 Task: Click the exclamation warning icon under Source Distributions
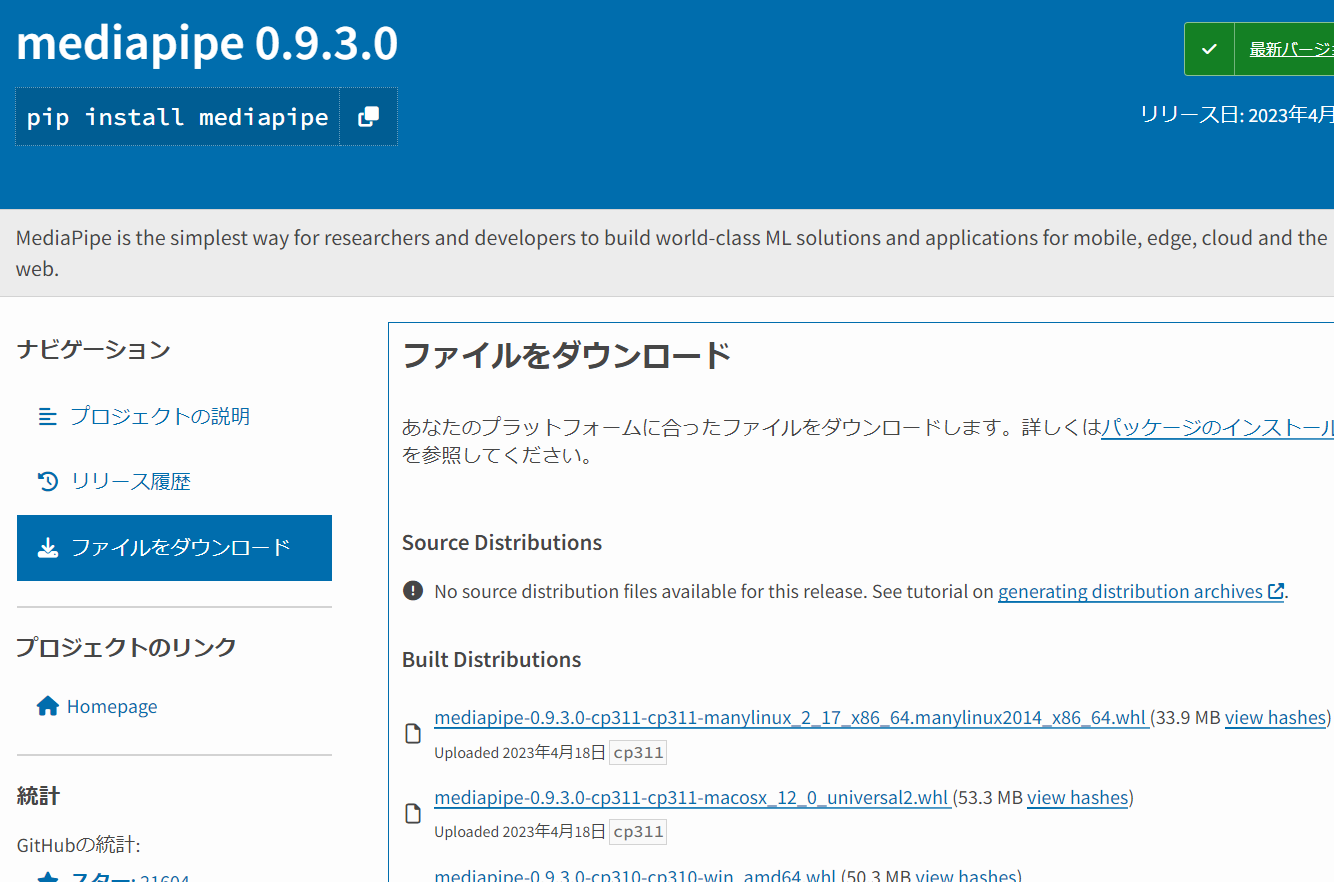click(x=413, y=591)
